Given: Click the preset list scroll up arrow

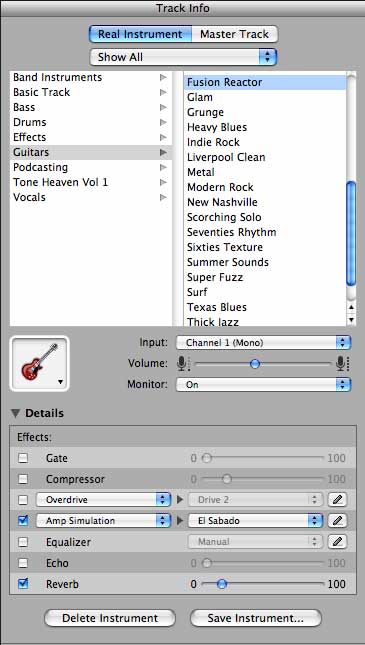Looking at the screenshot, I should point(351,307).
